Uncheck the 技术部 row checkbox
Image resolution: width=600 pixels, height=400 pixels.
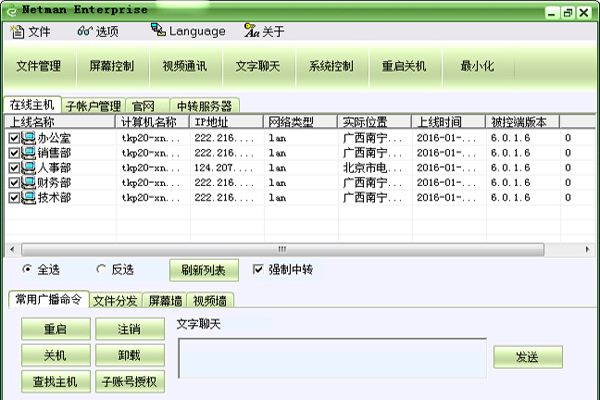pyautogui.click(x=14, y=198)
